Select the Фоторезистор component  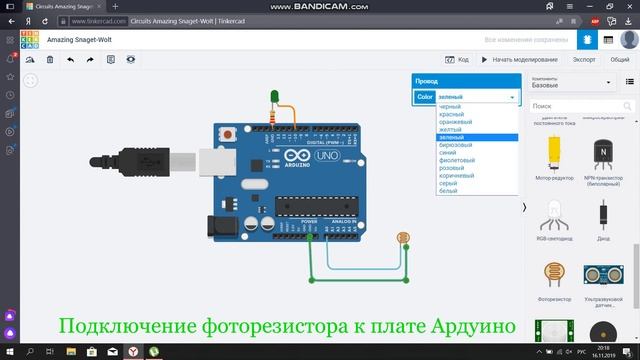click(x=554, y=282)
